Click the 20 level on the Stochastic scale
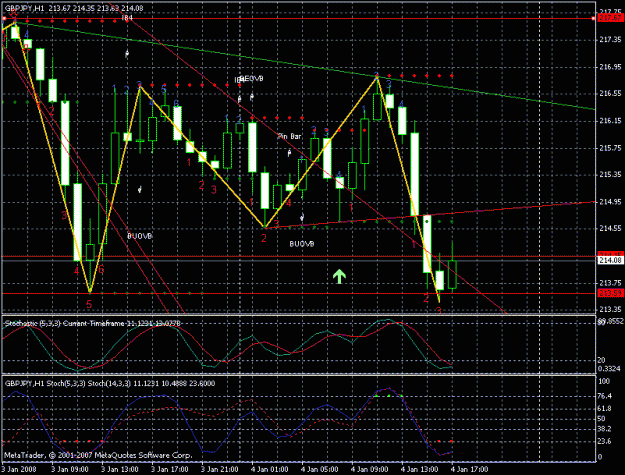Screen dimensions: 625x475 [x=601, y=360]
